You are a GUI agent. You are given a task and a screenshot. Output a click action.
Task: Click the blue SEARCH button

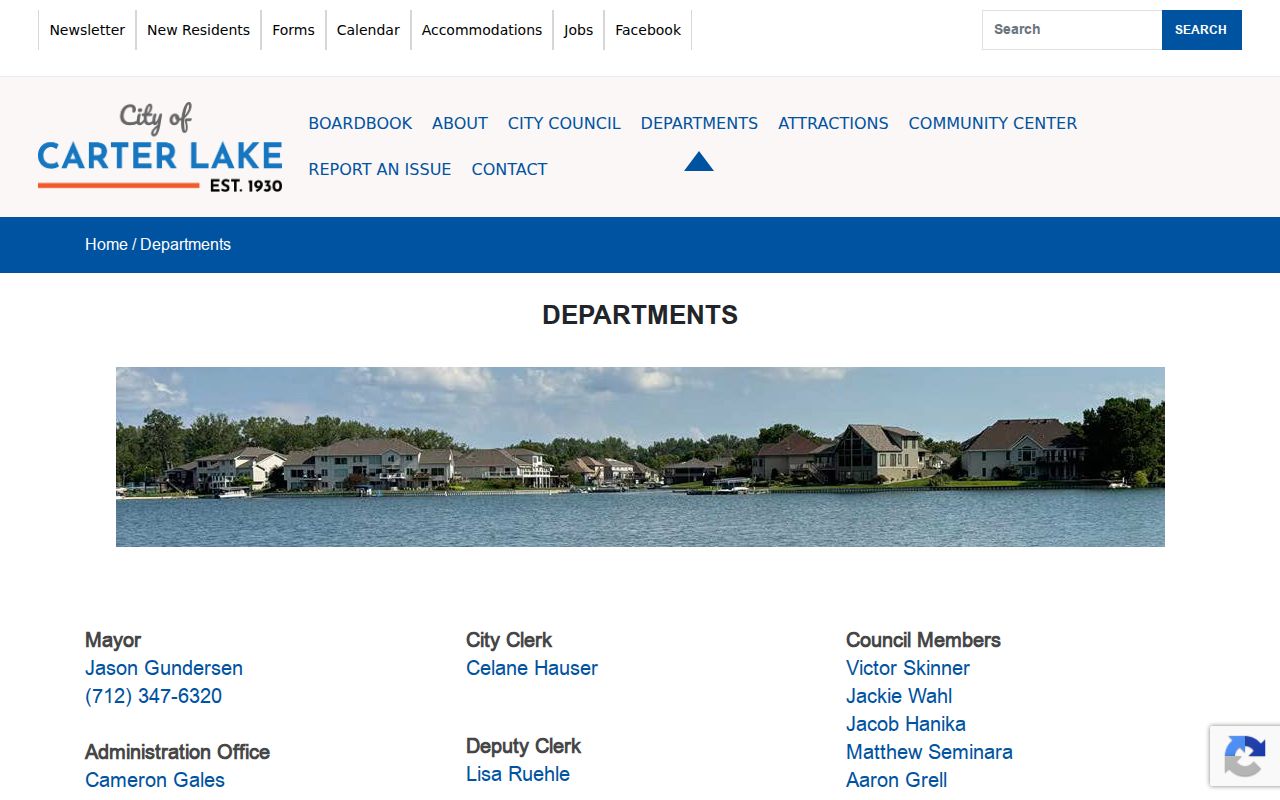click(1201, 30)
